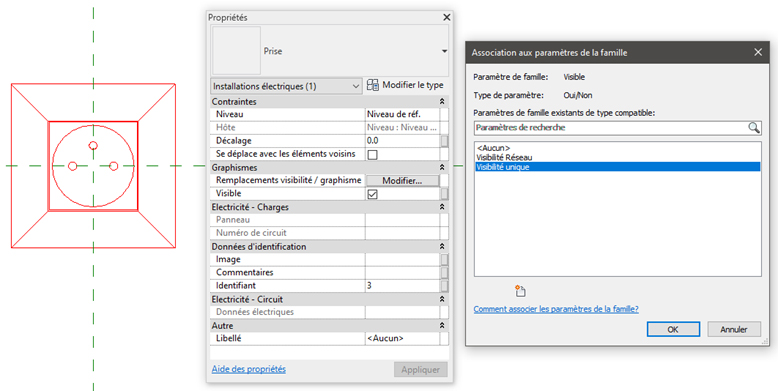
Task: Uncheck the Visible checkbox
Action: tap(372, 194)
